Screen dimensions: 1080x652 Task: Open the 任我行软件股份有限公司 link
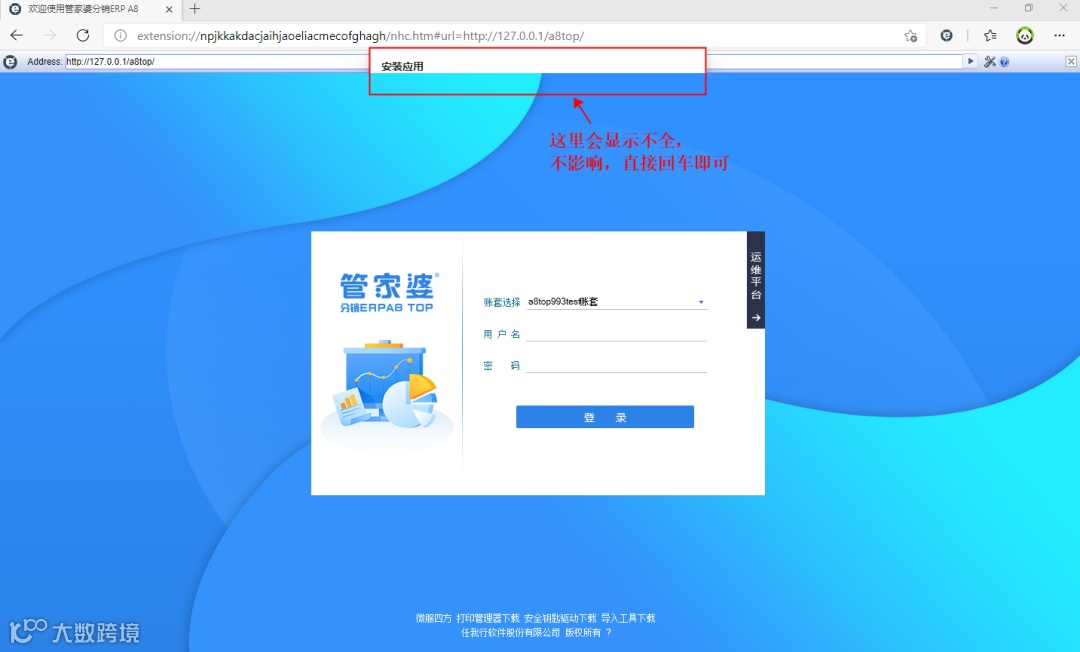point(510,632)
